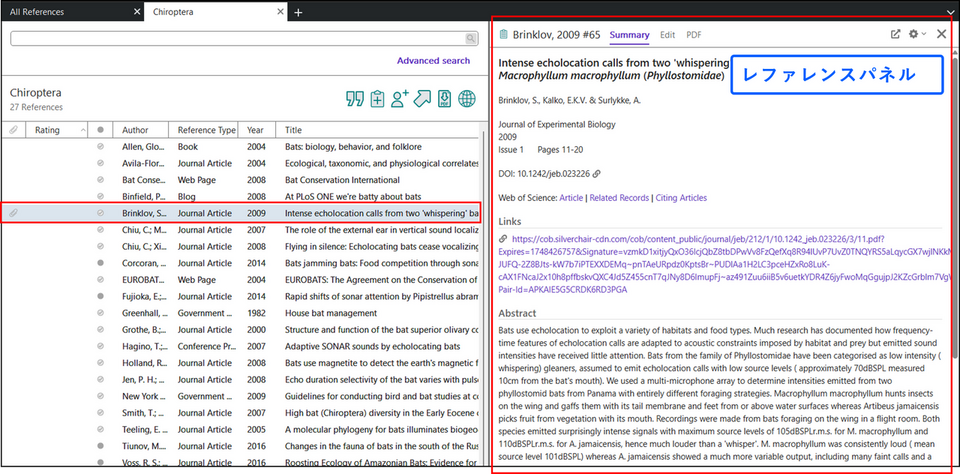Screen dimensions: 960x474
Task: Click the online search globe icon
Action: [x=467, y=99]
